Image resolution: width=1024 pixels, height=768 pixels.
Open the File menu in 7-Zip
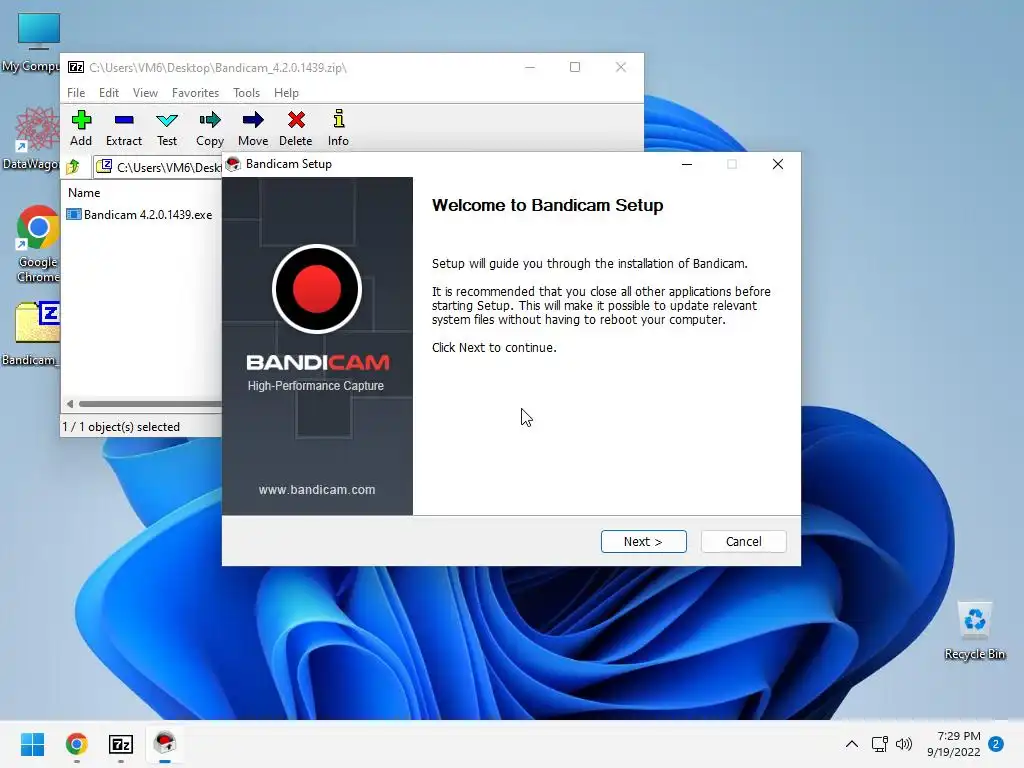[x=76, y=93]
